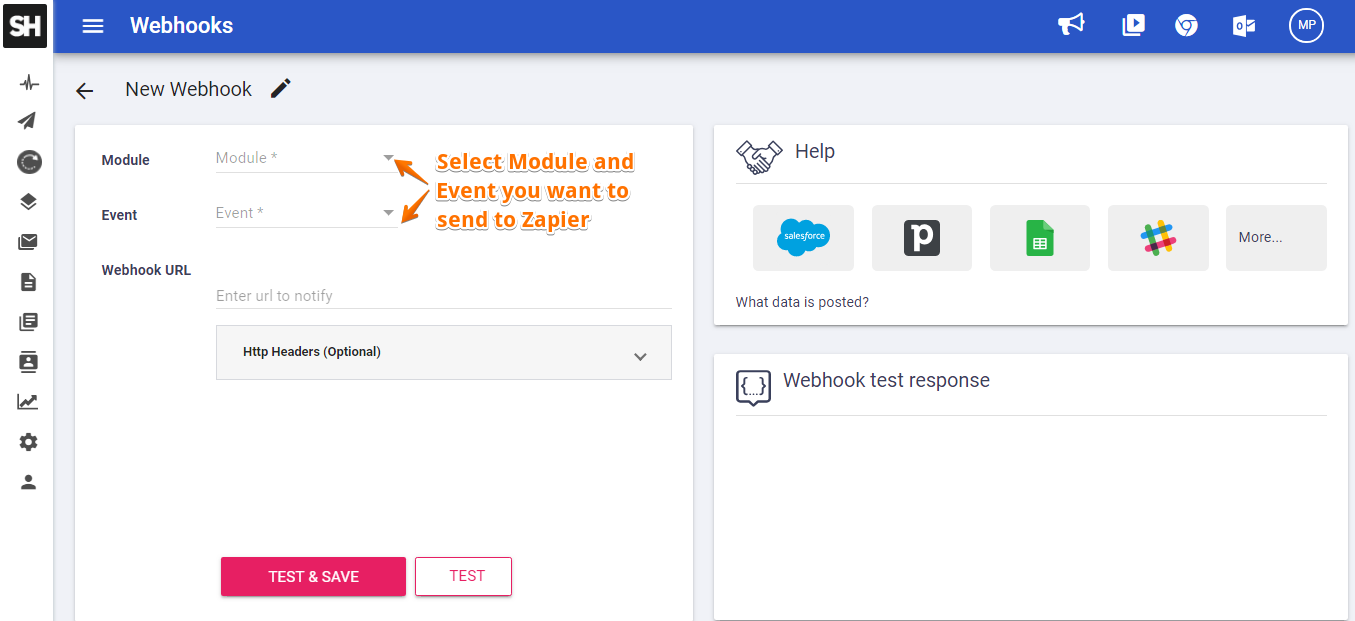Edit webhook name with pencil icon
The width and height of the screenshot is (1355, 621).
[x=281, y=89]
